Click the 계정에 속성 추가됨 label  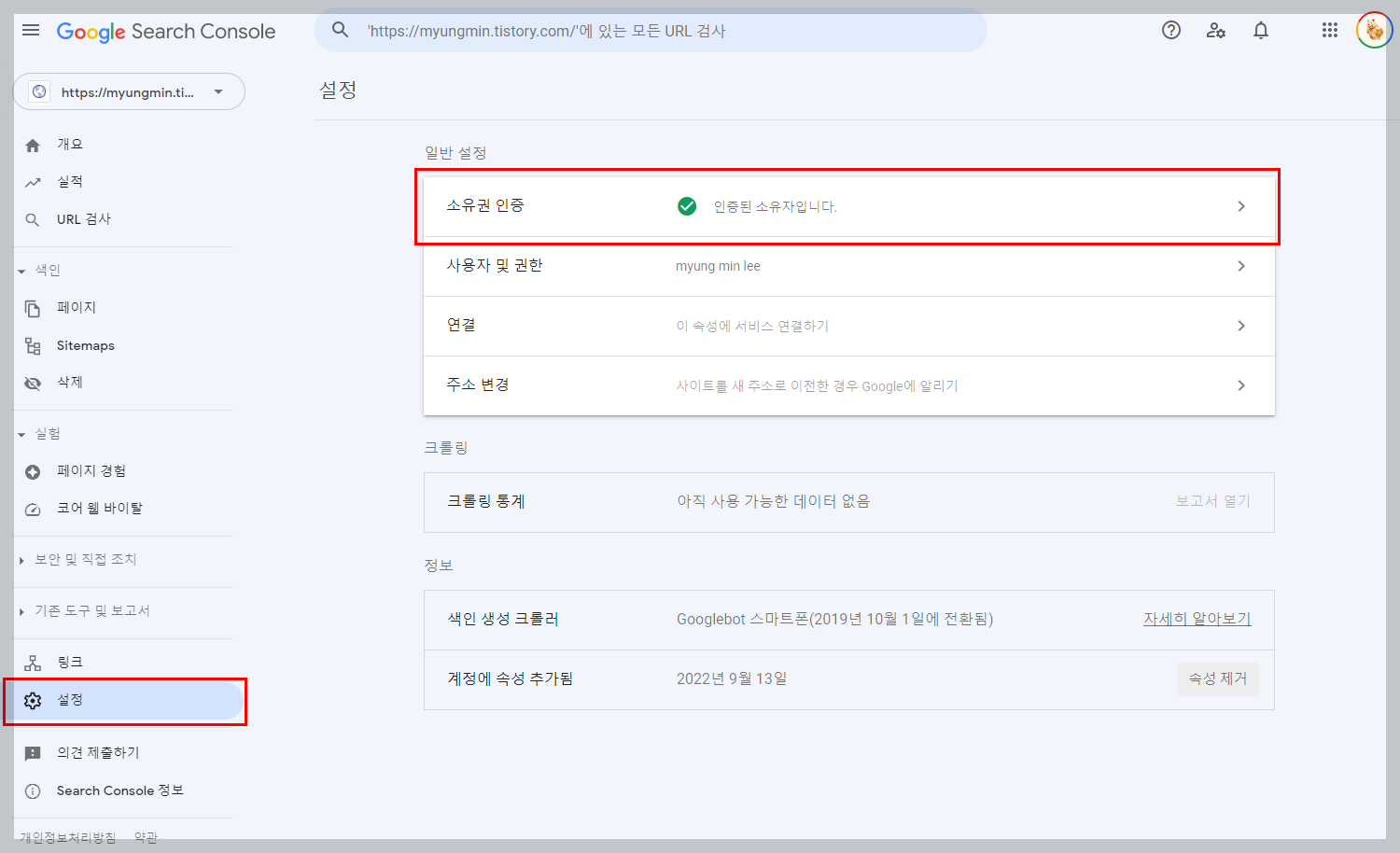tap(511, 678)
